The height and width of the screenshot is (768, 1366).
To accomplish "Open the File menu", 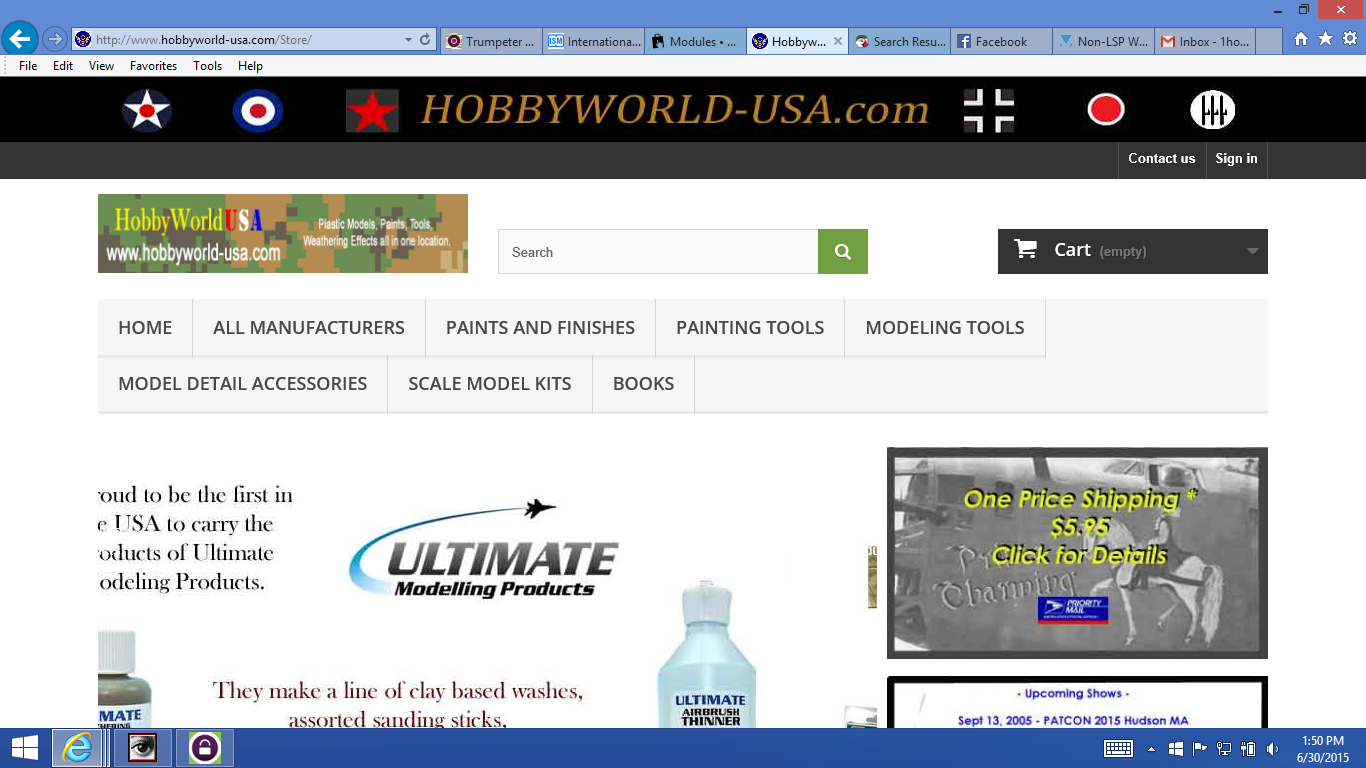I will (28, 66).
